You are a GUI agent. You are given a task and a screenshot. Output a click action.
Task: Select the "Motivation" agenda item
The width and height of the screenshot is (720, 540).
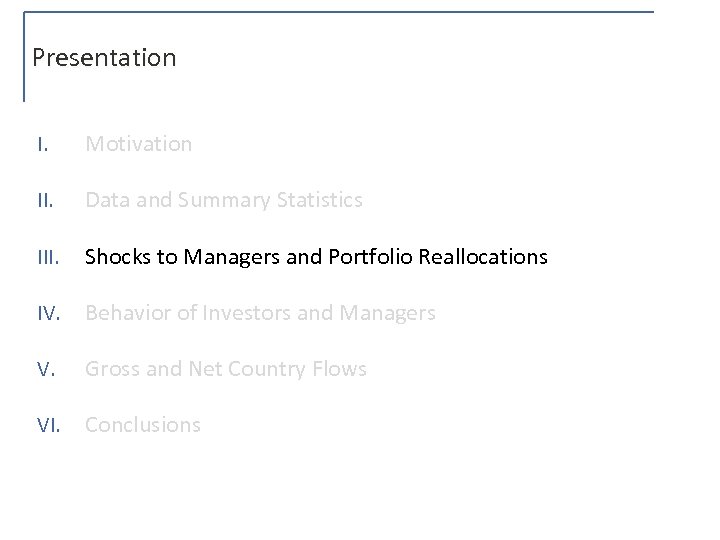138,144
